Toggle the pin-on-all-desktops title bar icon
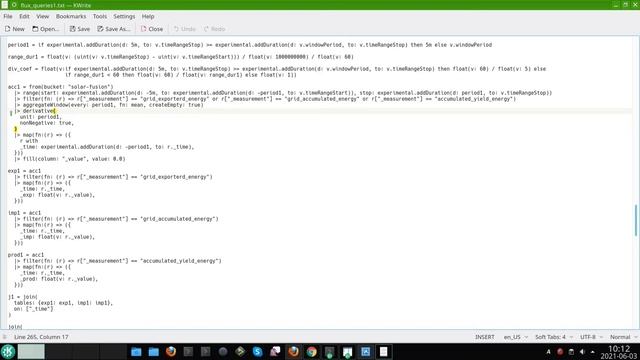 click(x=14, y=5)
